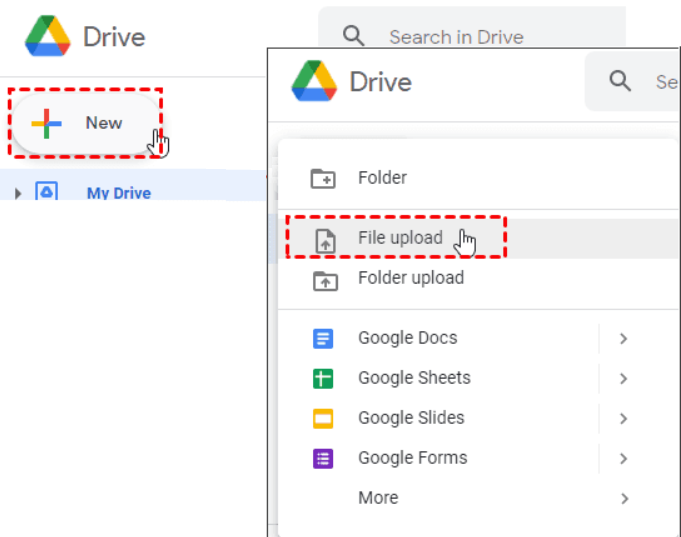The height and width of the screenshot is (537, 681).
Task: Open the Google Slides submenu chevron
Action: [x=624, y=418]
